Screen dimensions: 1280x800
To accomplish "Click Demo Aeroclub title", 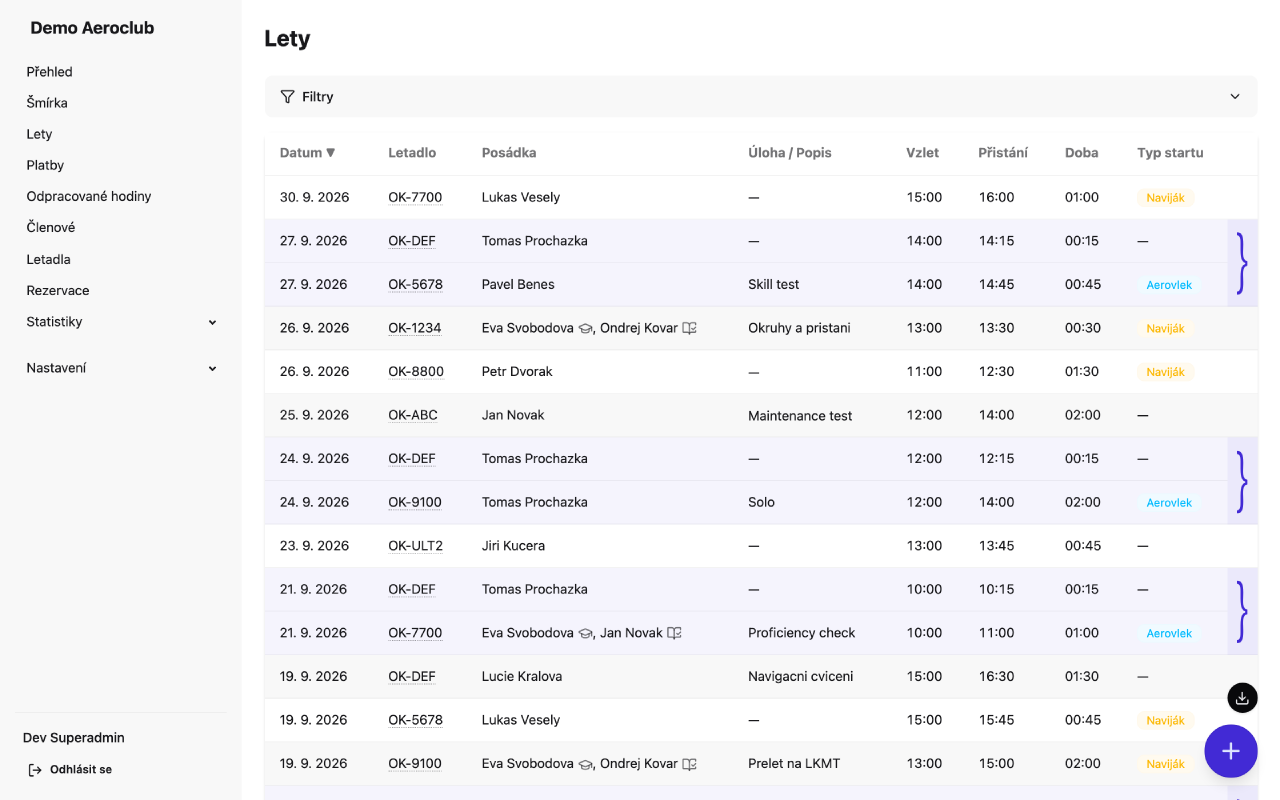I will (x=92, y=28).
